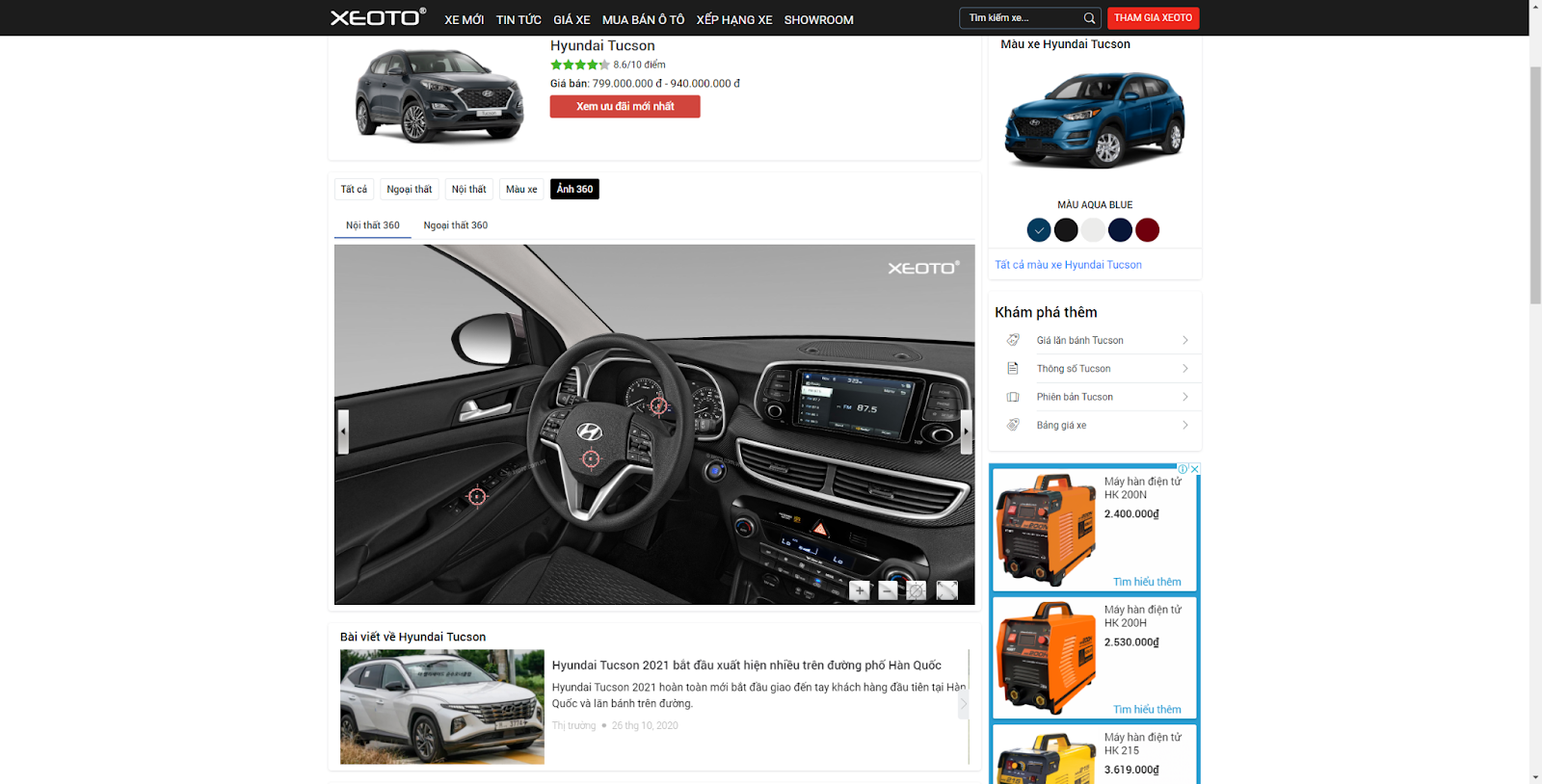Select the dark navy color swatch
The width and height of the screenshot is (1542, 784).
pyautogui.click(x=1120, y=230)
